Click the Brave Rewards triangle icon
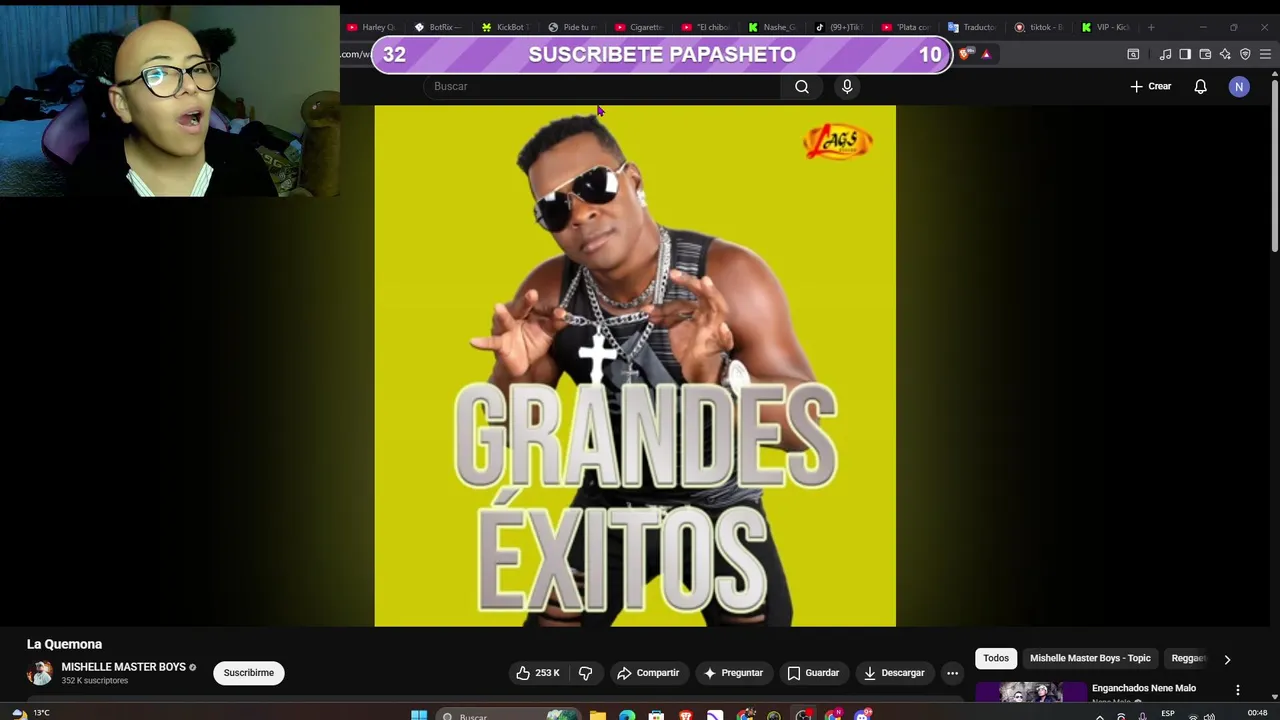1280x720 pixels. coord(986,54)
